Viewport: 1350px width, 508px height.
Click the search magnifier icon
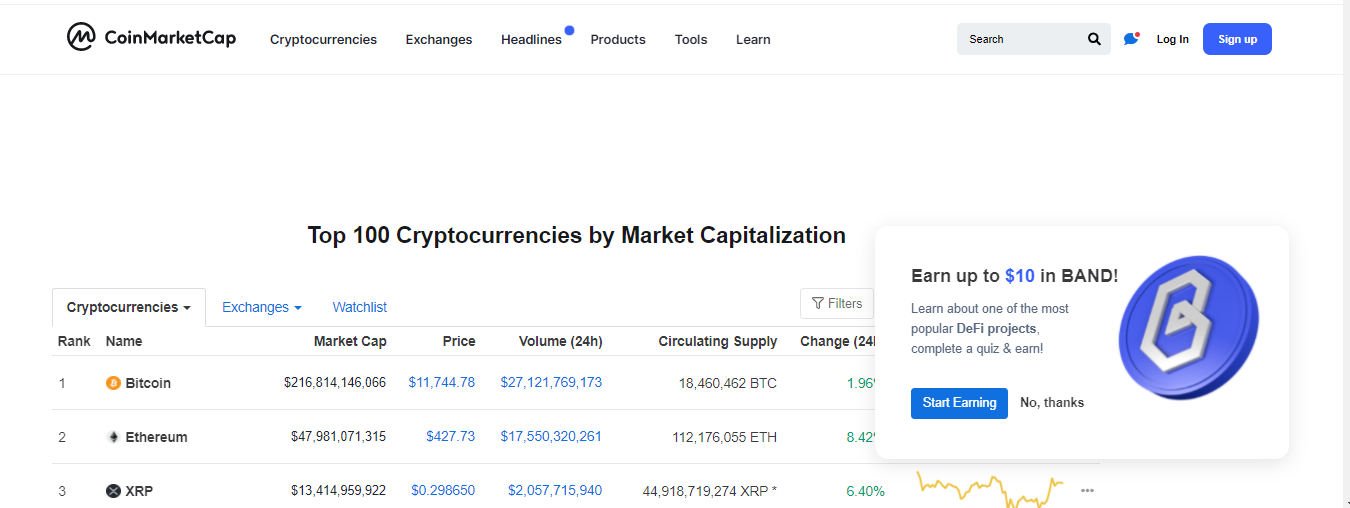tap(1094, 39)
